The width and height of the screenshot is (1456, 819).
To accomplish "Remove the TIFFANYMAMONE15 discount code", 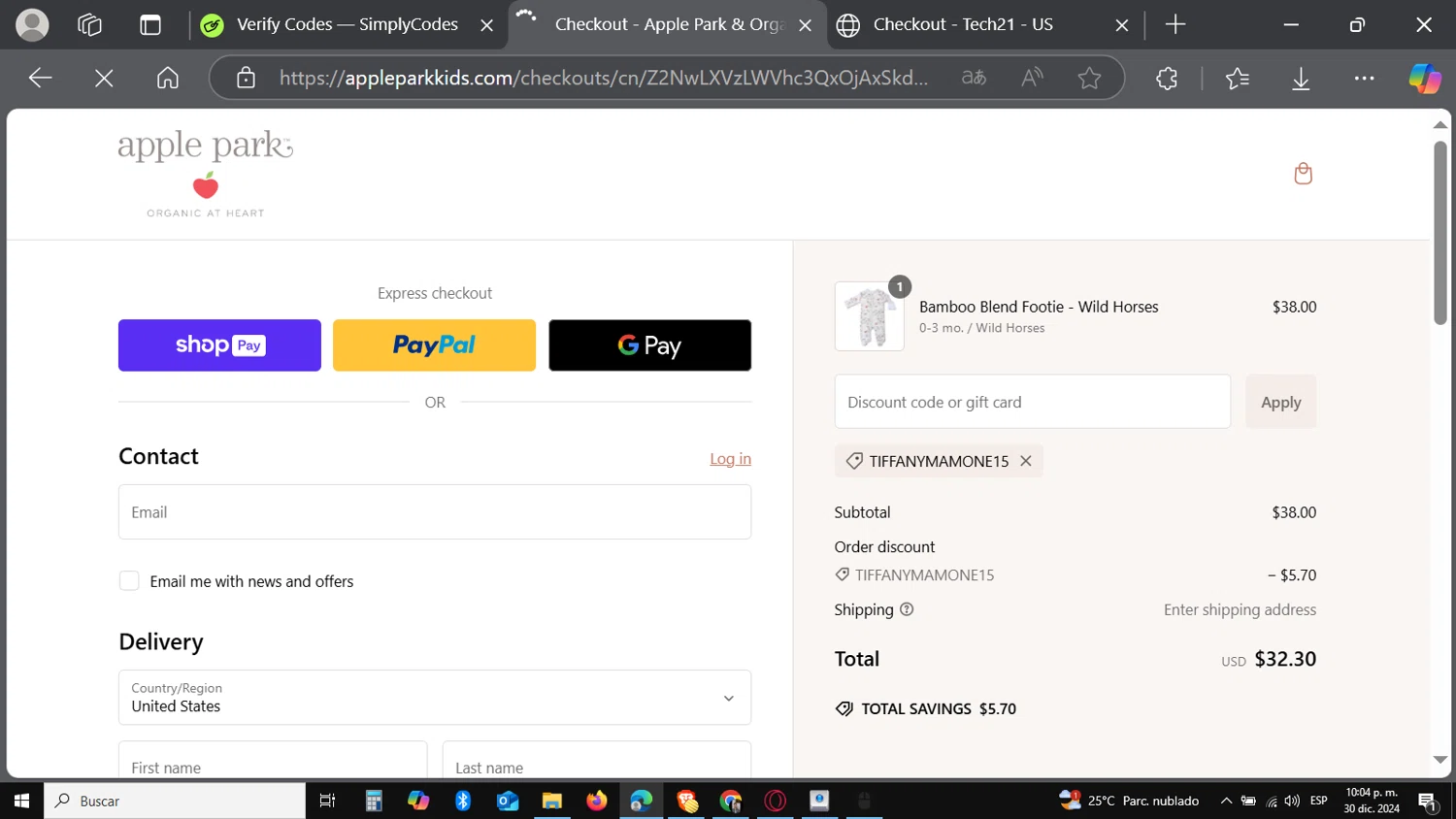I will 1025,461.
